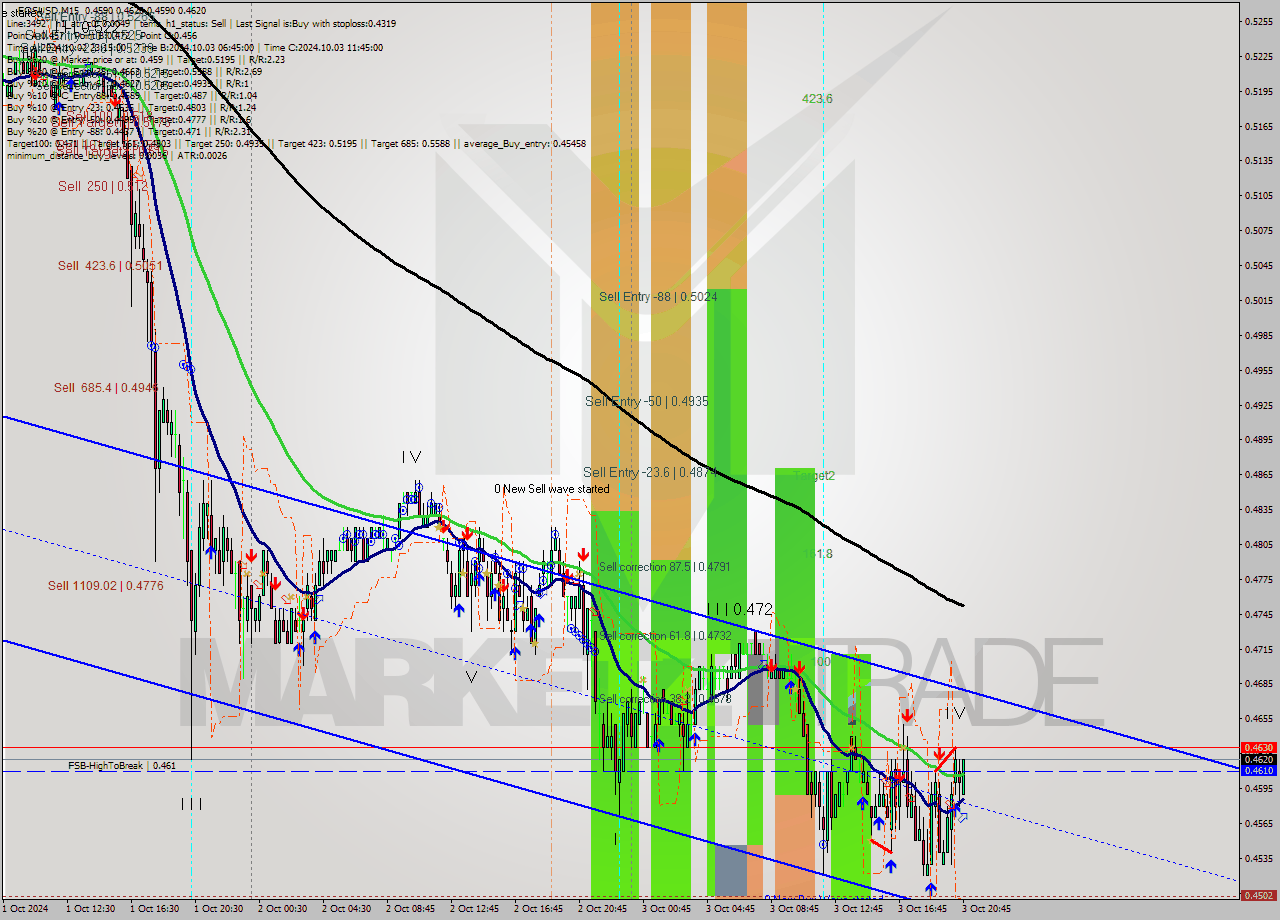Select the 'Sell Entry -50 | 0.4935' label
The width and height of the screenshot is (1280, 920).
pyautogui.click(x=646, y=401)
